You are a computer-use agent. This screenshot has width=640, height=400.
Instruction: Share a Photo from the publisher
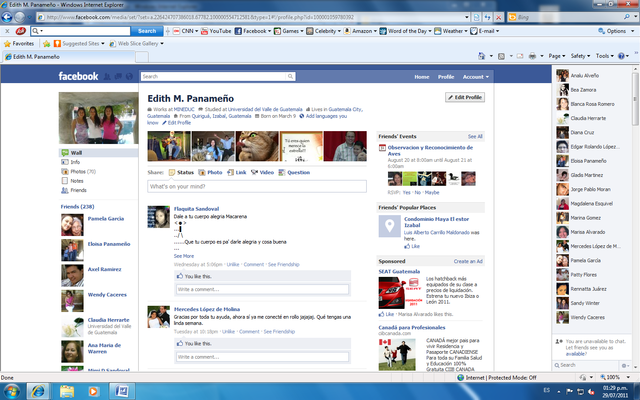211,173
